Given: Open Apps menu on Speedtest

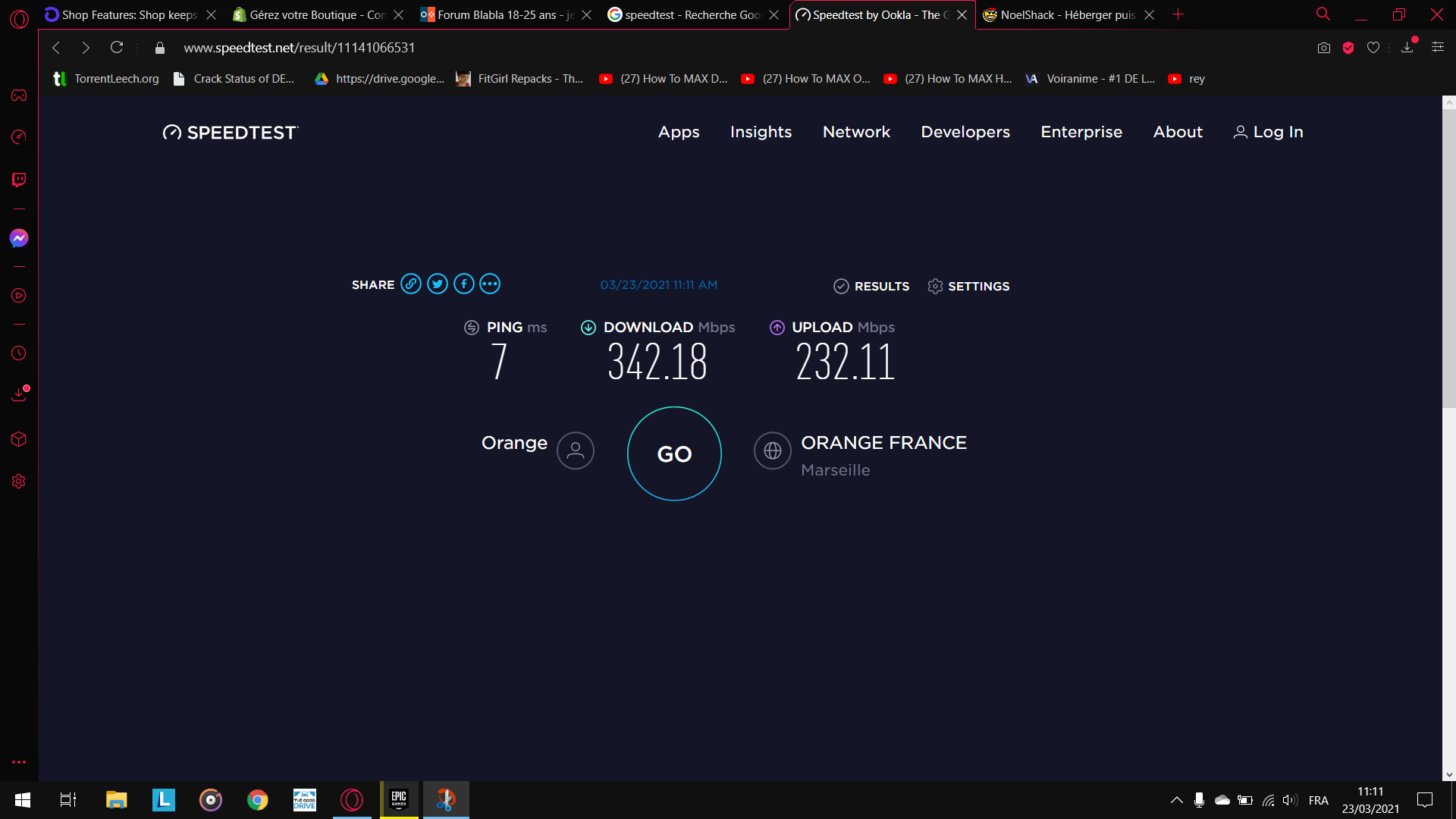Looking at the screenshot, I should (x=679, y=132).
